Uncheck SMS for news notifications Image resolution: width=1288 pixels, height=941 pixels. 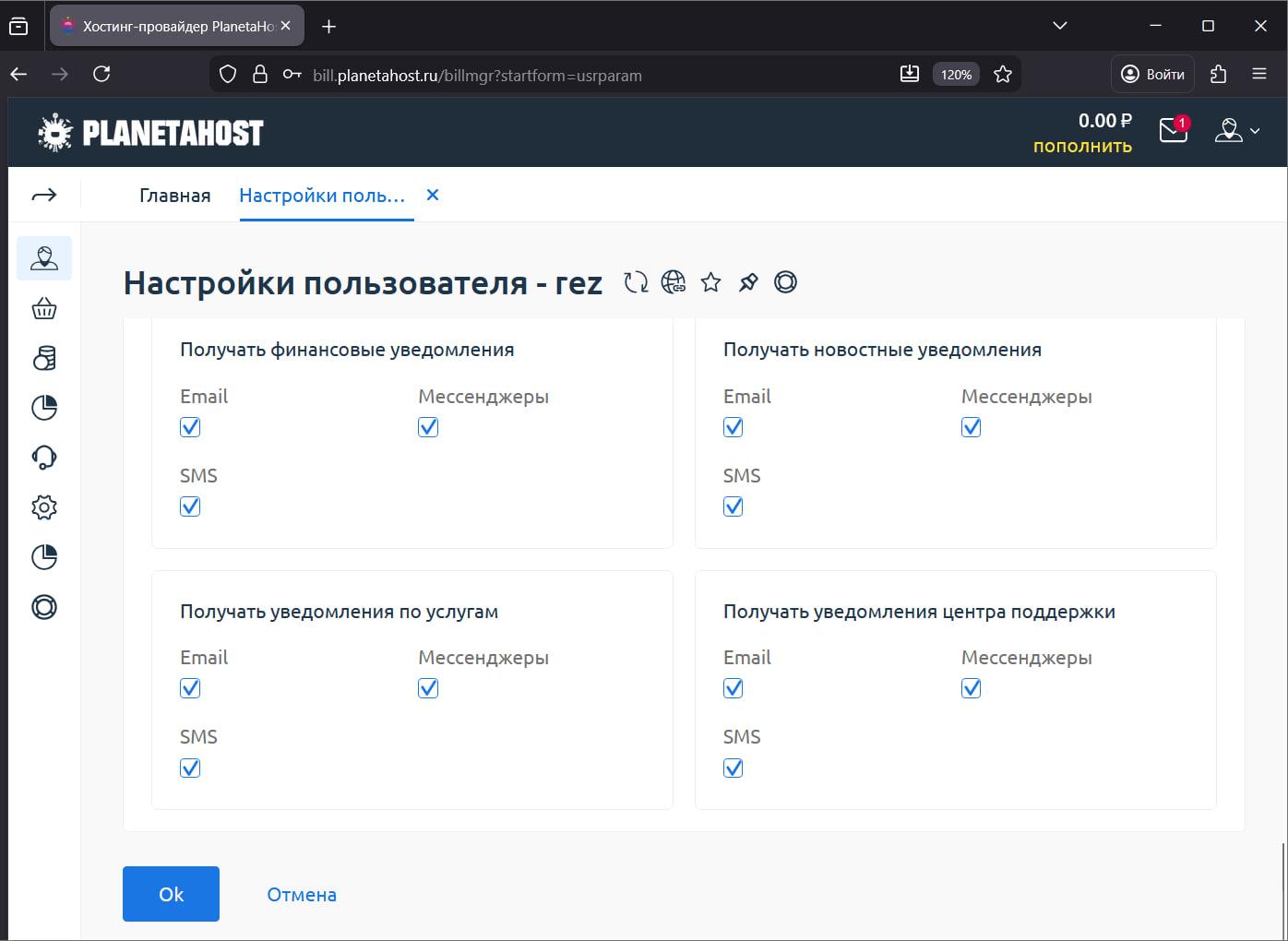pos(733,506)
